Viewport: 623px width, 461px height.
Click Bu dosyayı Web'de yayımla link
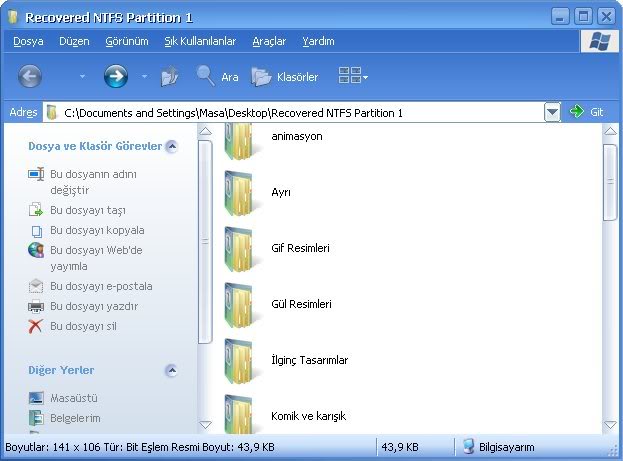[x=96, y=258]
